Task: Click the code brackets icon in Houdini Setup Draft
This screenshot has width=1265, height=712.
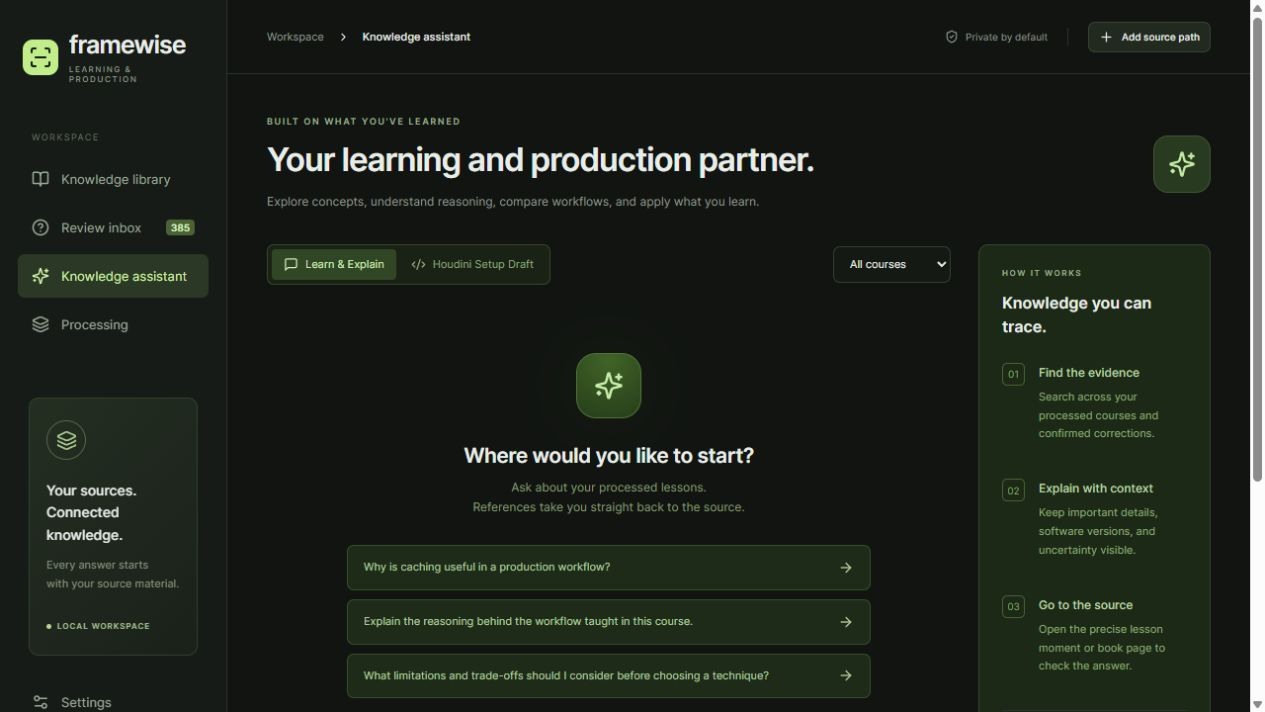Action: pos(418,264)
